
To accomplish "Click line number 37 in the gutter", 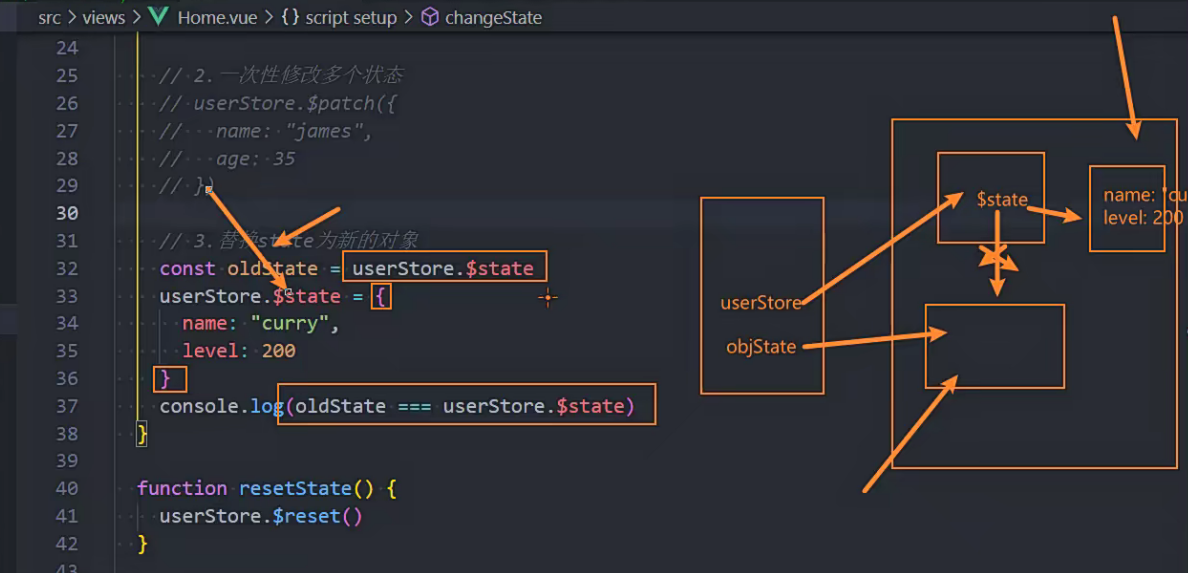I will tap(67, 406).
